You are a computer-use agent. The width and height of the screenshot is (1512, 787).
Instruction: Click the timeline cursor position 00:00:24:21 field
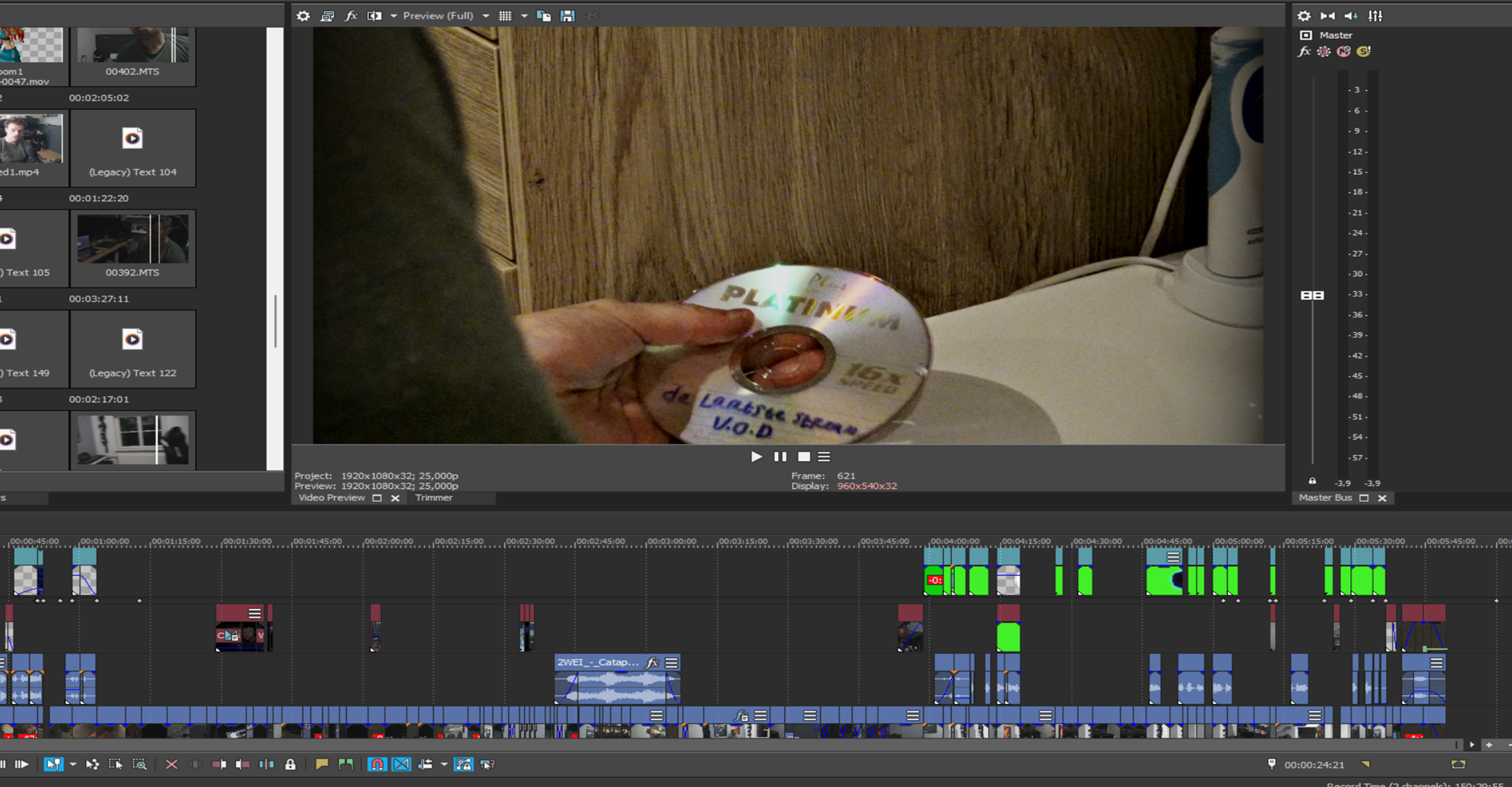point(1314,764)
